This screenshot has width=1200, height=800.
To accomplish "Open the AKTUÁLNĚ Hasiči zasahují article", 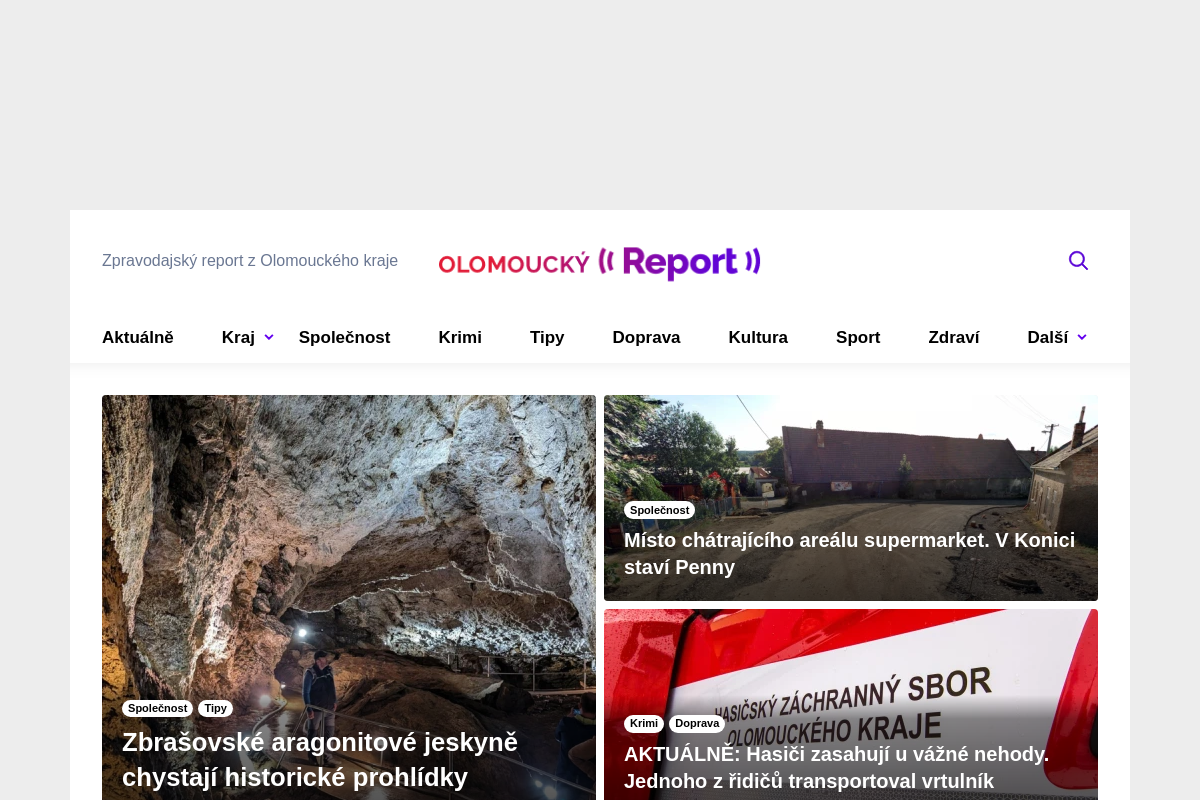I will coord(836,768).
